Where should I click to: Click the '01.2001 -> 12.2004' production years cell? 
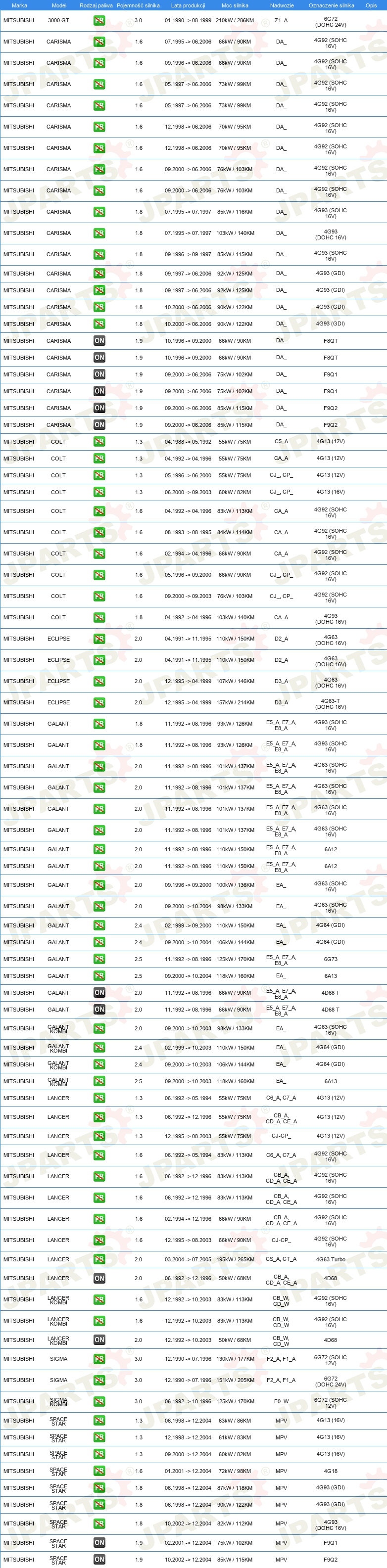[188, 1471]
